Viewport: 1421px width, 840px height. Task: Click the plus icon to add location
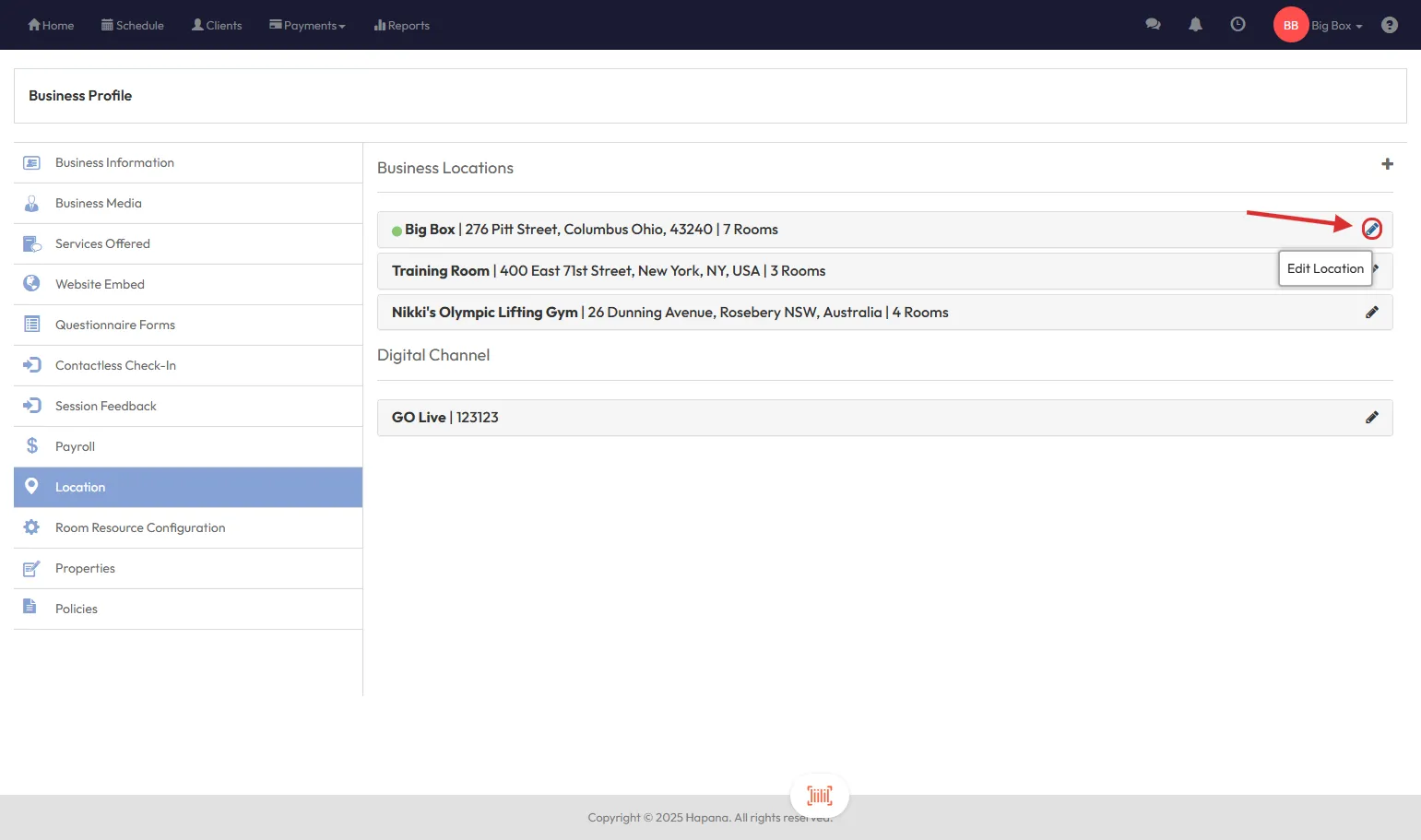(1387, 164)
